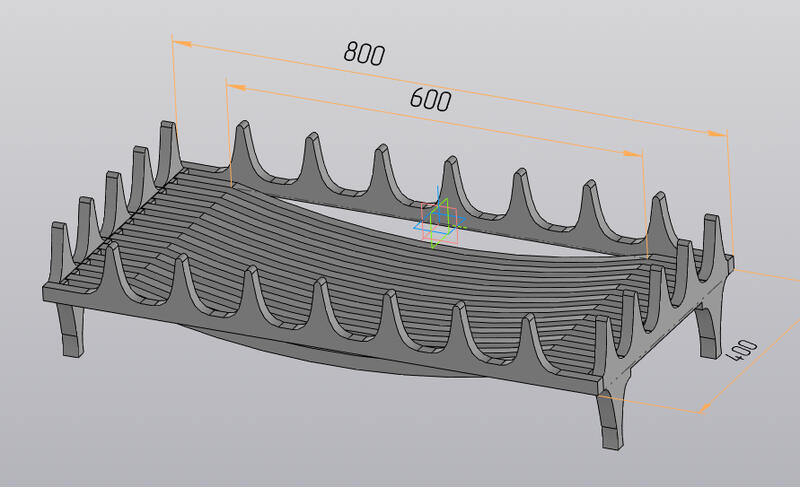Click the coordinate origin gizmo at model center
Image resolution: width=800 pixels, height=487 pixels.
438,224
